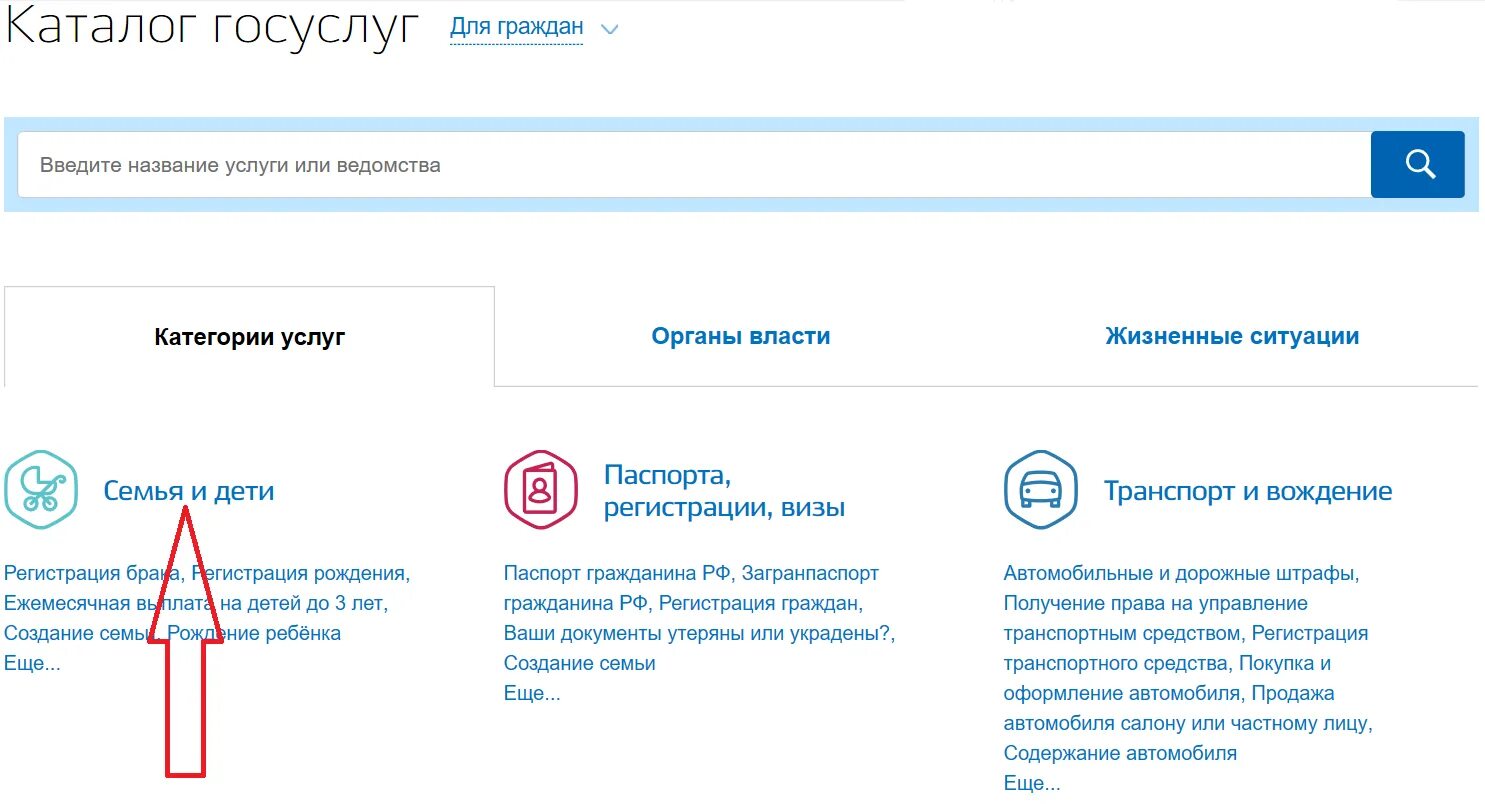Screen dimensions: 1485x804
Task: Open Ваши документы утеряны или украдены? link
Action: coord(698,634)
